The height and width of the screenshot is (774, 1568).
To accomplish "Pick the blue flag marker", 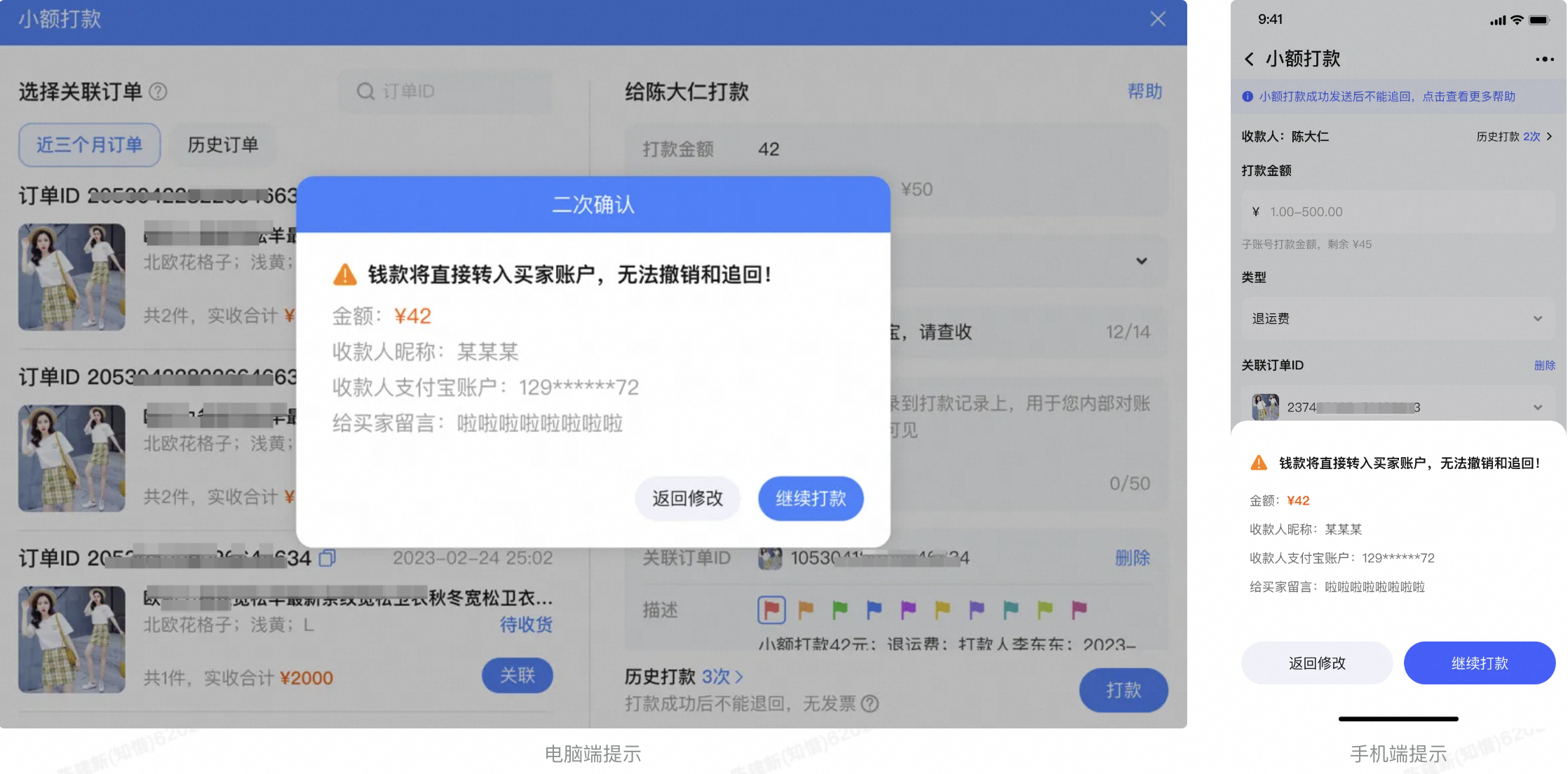I will click(x=874, y=609).
